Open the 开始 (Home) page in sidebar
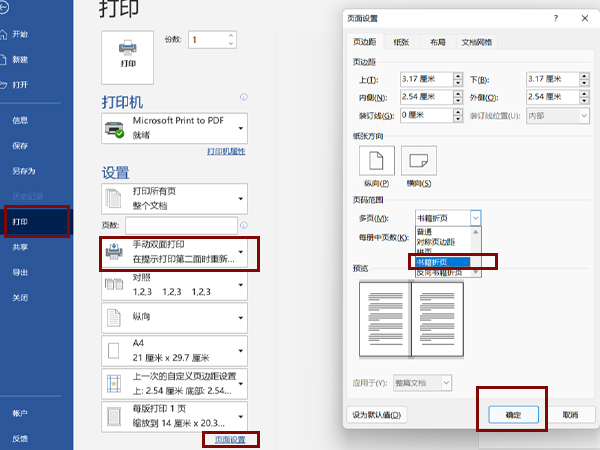Viewport: 600px width, 450px height. [x=22, y=33]
